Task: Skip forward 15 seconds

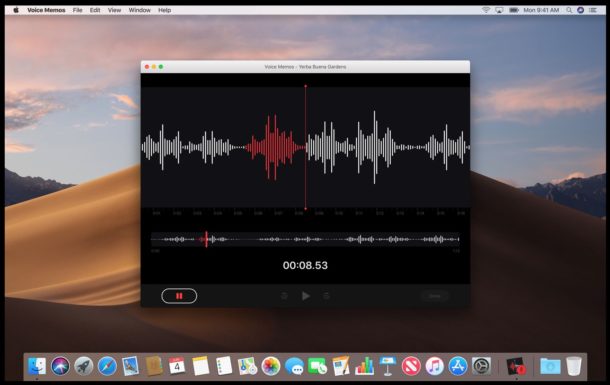Action: (326, 296)
